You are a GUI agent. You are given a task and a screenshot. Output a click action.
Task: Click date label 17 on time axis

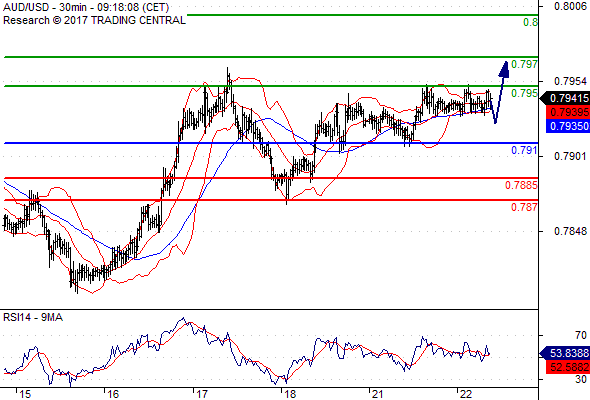[202, 394]
